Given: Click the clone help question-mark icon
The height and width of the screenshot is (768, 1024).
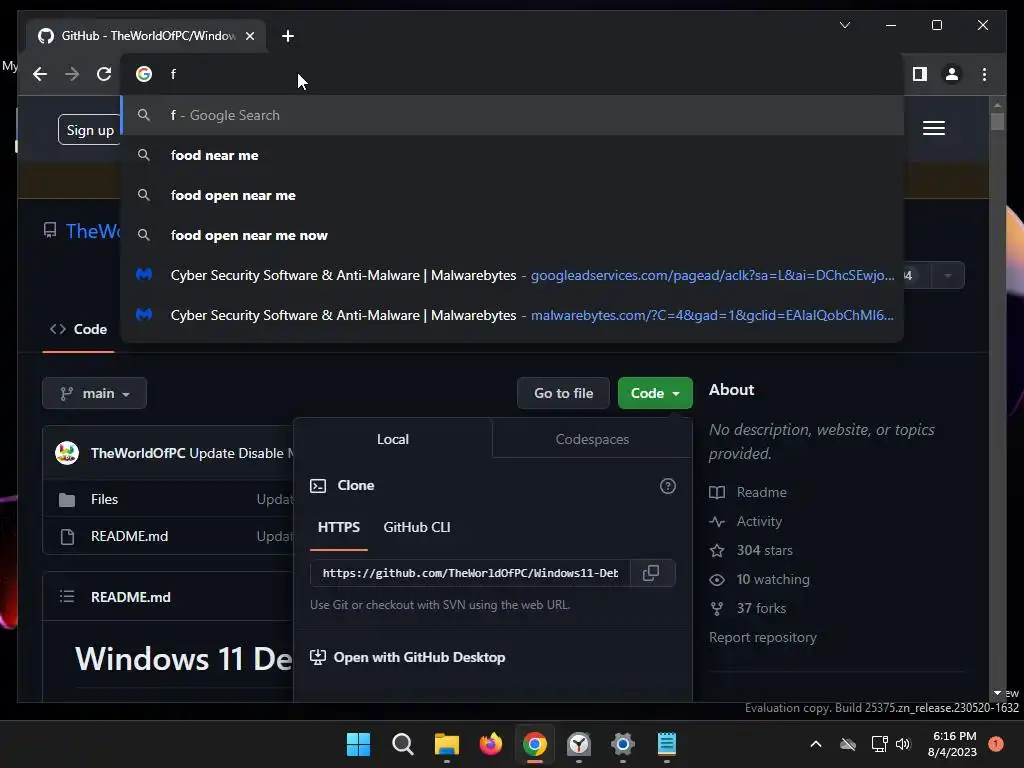Looking at the screenshot, I should (667, 486).
